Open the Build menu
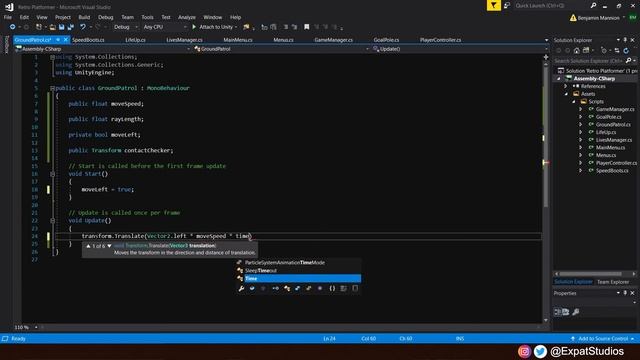Screen dimensions: 640x360 pos(84,17)
